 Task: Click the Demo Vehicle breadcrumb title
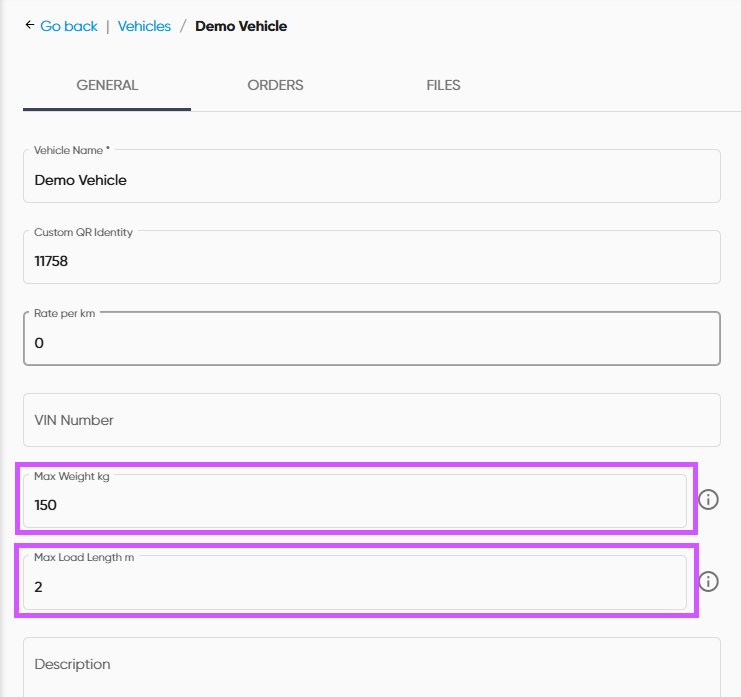pyautogui.click(x=241, y=27)
